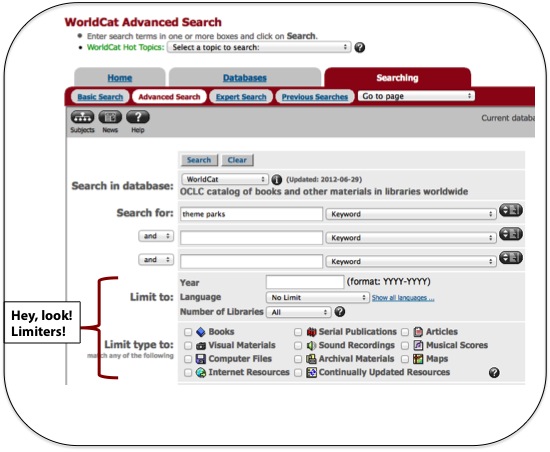This screenshot has height=452, width=550.
Task: Check the Internet Resources checkbox
Action: [188, 372]
